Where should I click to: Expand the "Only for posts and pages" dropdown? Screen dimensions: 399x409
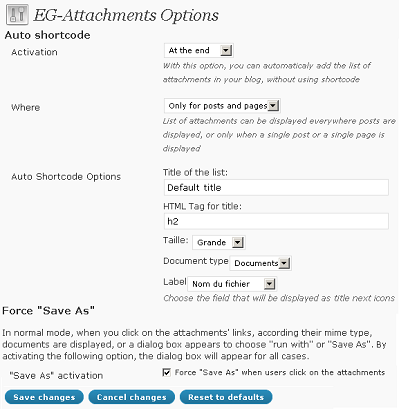click(222, 106)
